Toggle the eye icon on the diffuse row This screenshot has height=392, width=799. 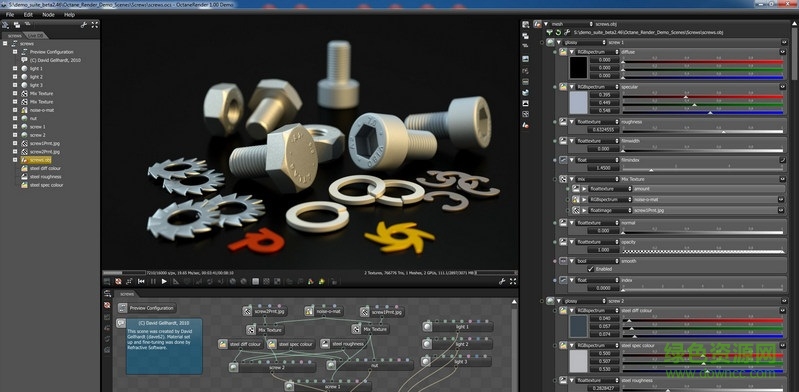coord(783,52)
